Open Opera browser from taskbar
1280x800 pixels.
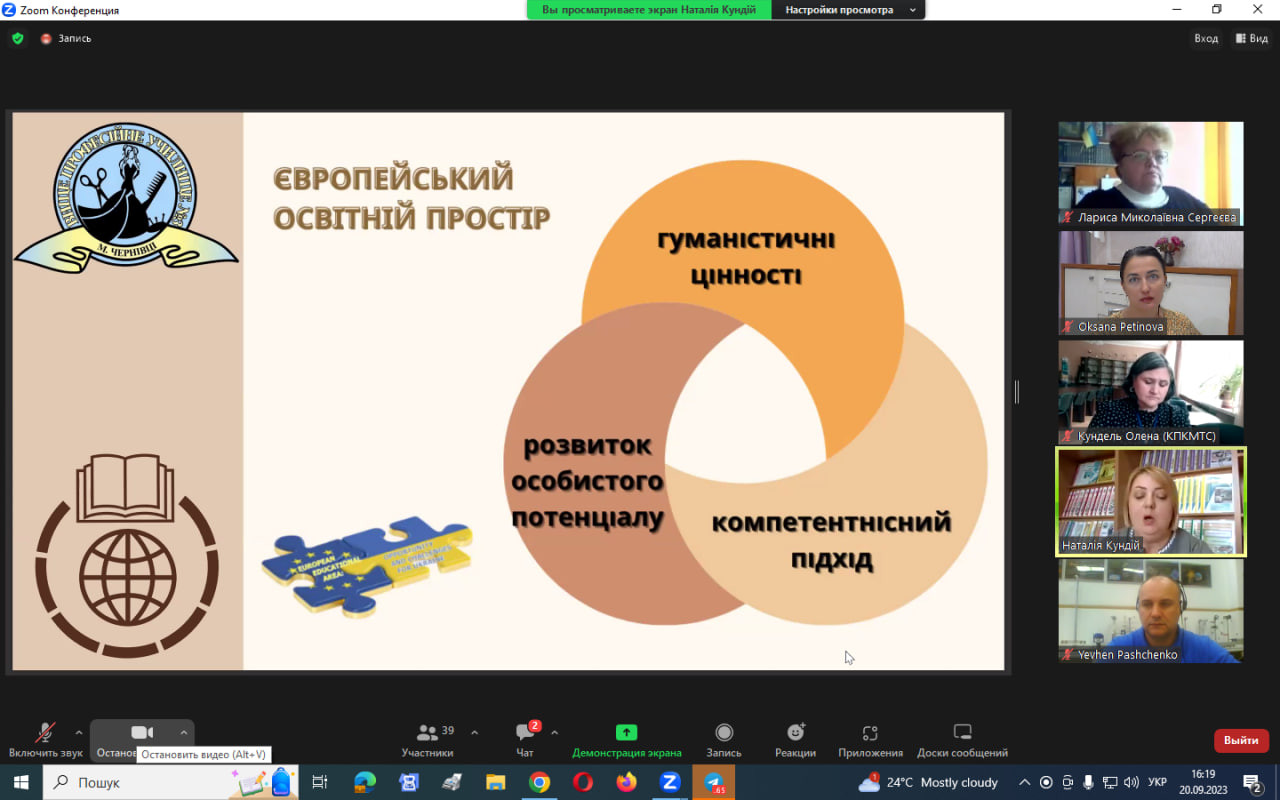point(583,782)
